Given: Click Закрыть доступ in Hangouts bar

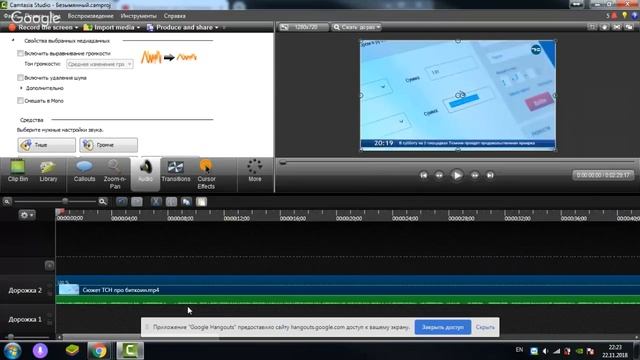Looking at the screenshot, I should [x=443, y=327].
